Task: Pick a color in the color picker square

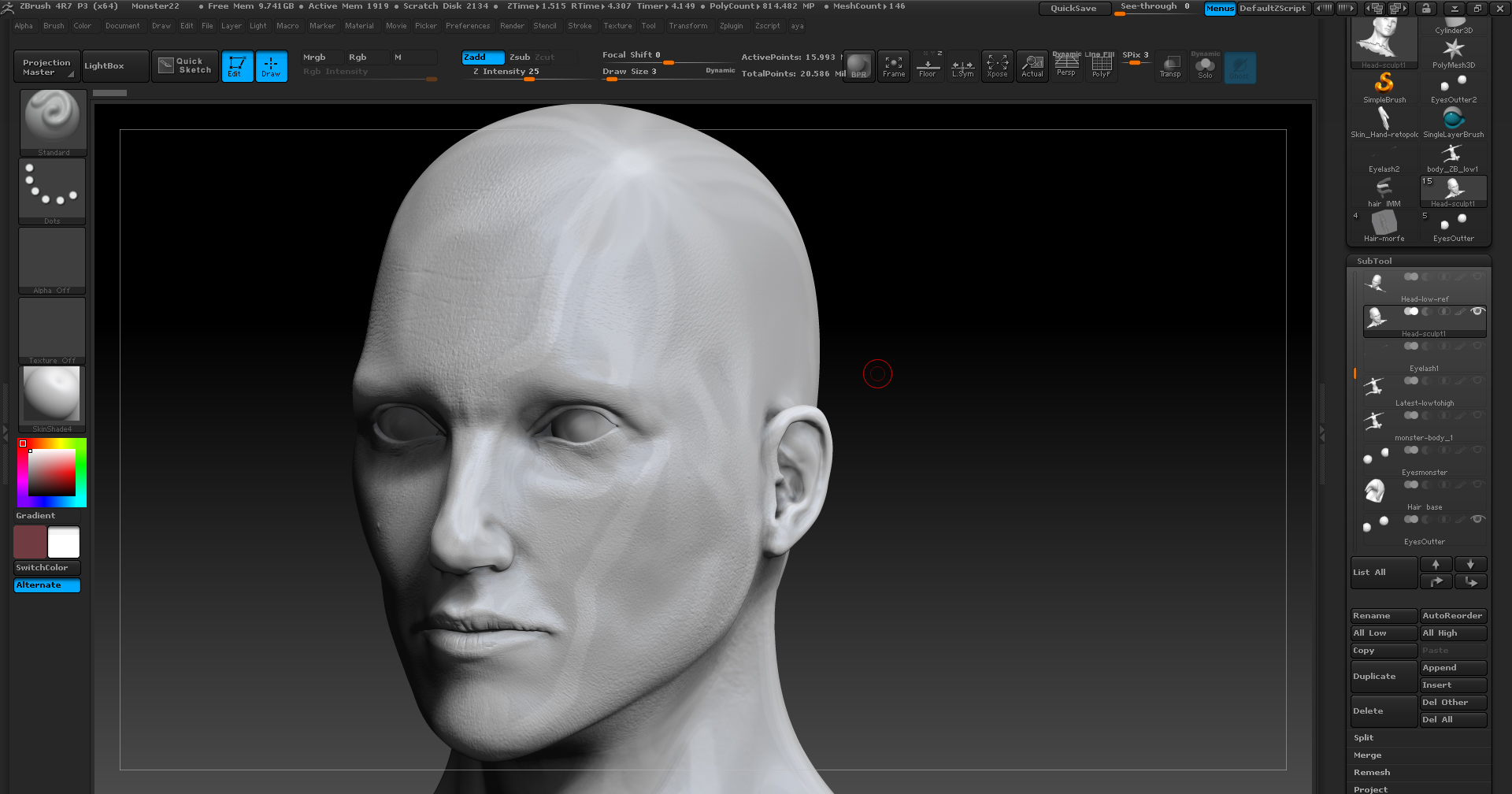Action: pyautogui.click(x=52, y=473)
